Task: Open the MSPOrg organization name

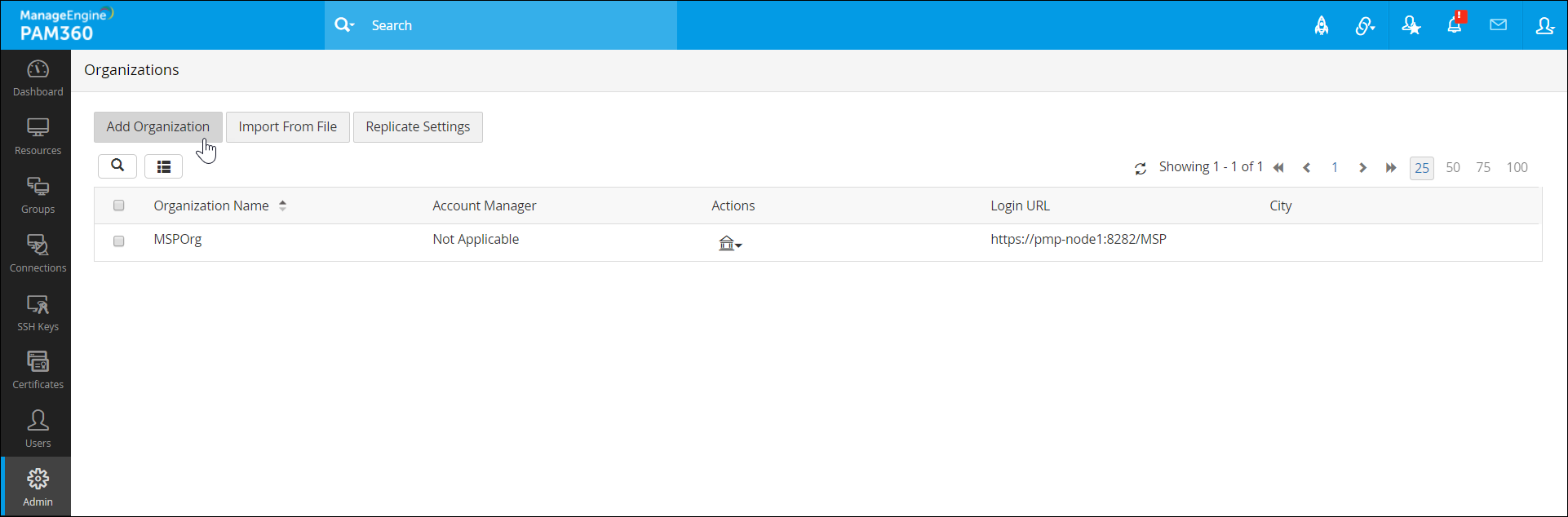Action: coord(178,240)
